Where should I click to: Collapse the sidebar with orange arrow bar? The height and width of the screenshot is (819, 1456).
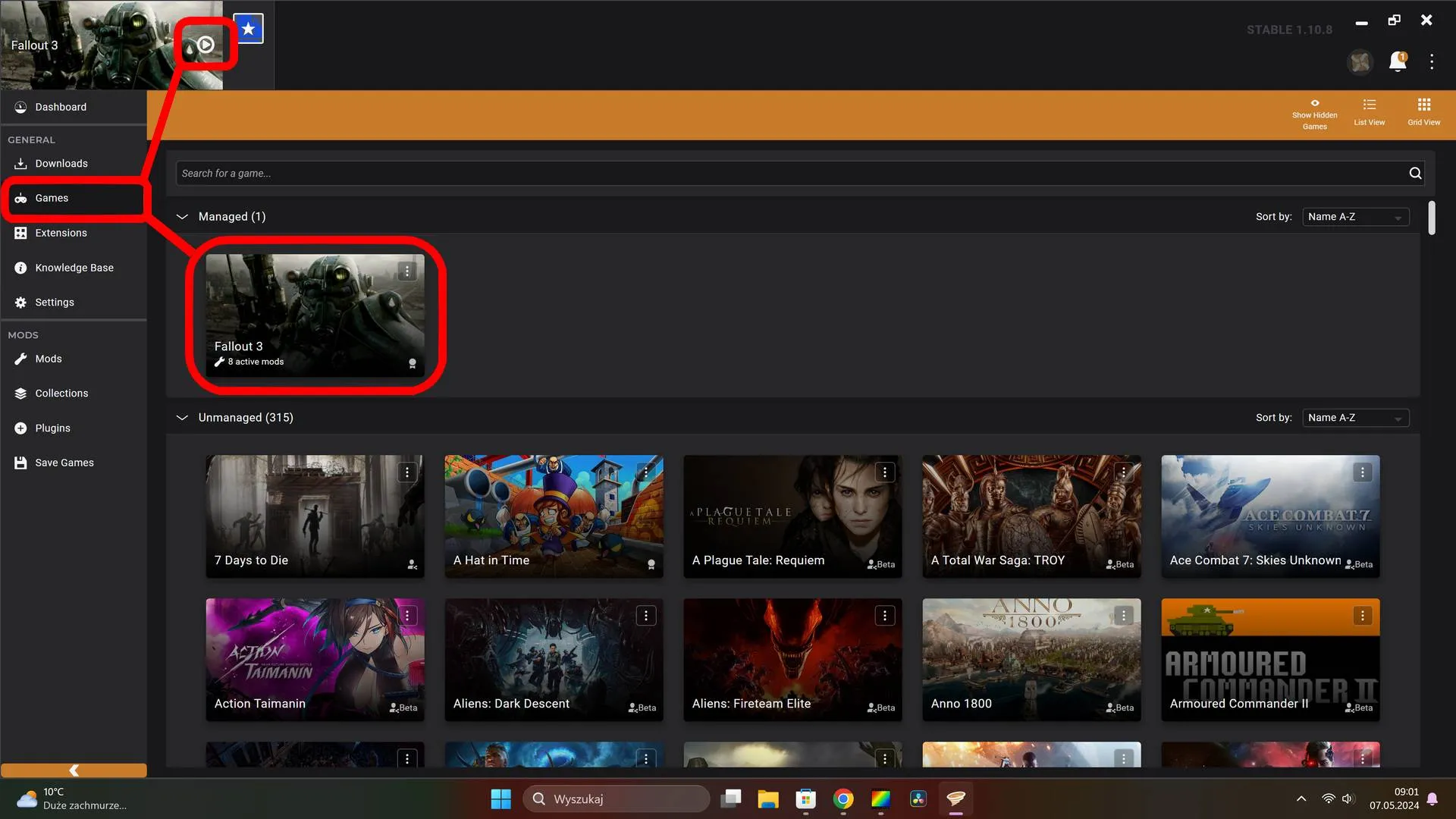74,770
